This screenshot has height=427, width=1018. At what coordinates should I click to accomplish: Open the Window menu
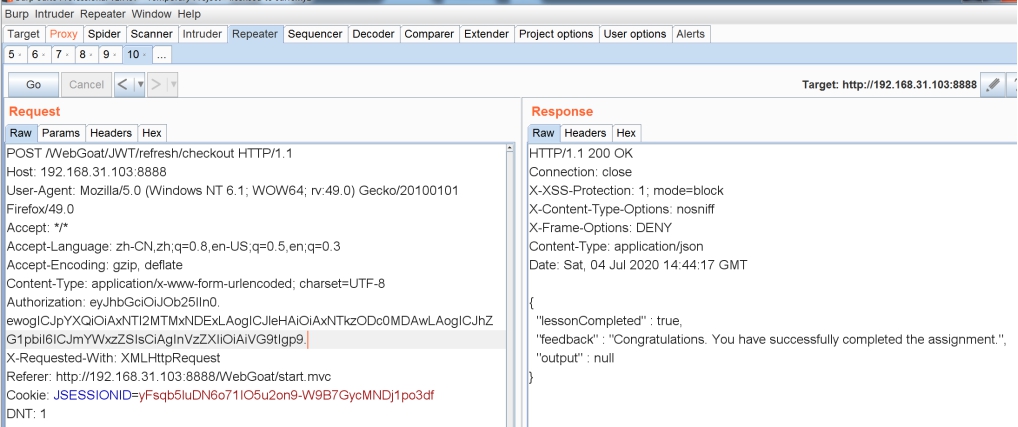[151, 14]
